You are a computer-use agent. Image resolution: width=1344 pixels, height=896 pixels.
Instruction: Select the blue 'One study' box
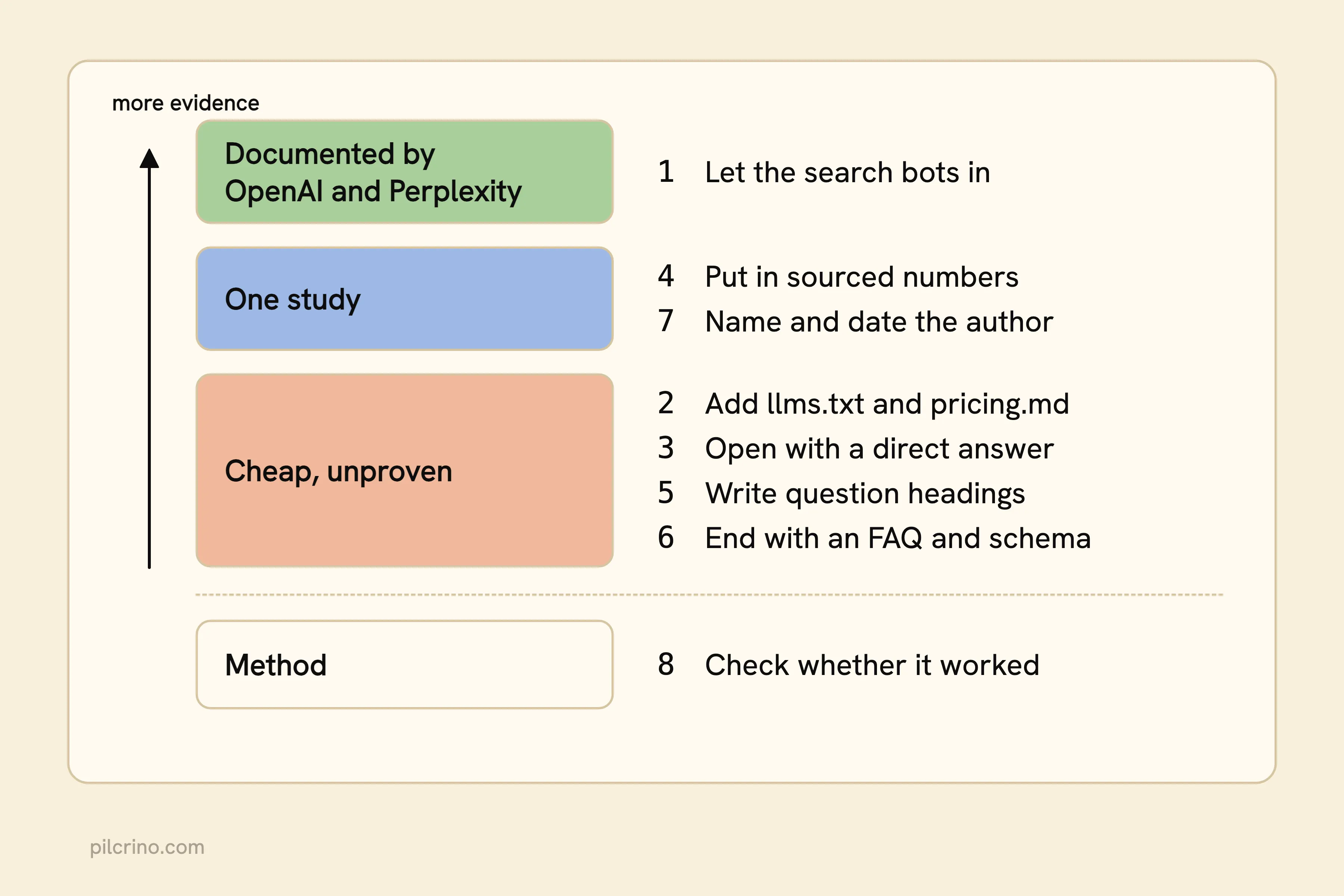[405, 298]
